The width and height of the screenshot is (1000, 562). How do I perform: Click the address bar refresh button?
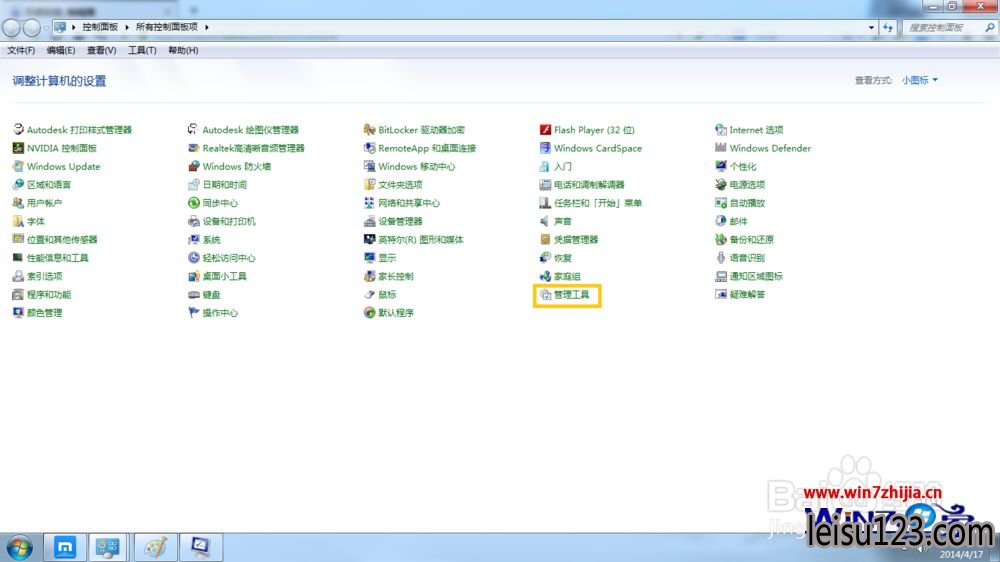(888, 27)
